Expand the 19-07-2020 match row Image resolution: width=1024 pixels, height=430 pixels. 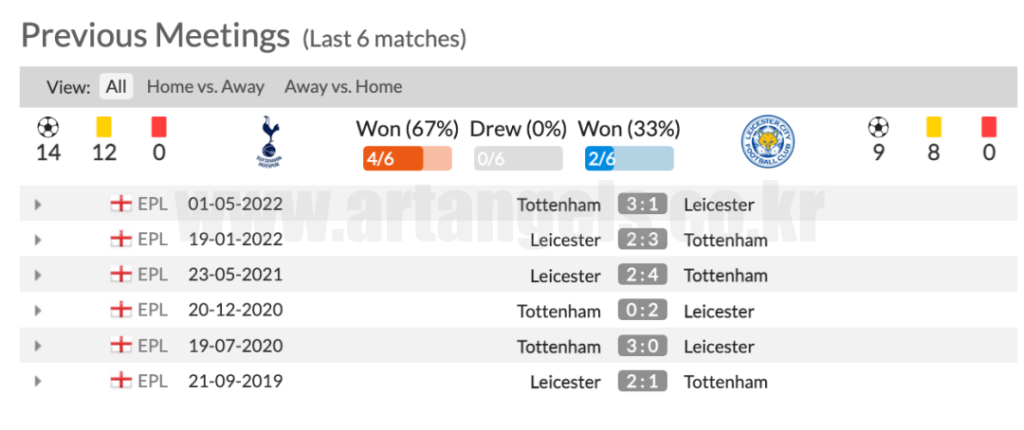pyautogui.click(x=38, y=346)
